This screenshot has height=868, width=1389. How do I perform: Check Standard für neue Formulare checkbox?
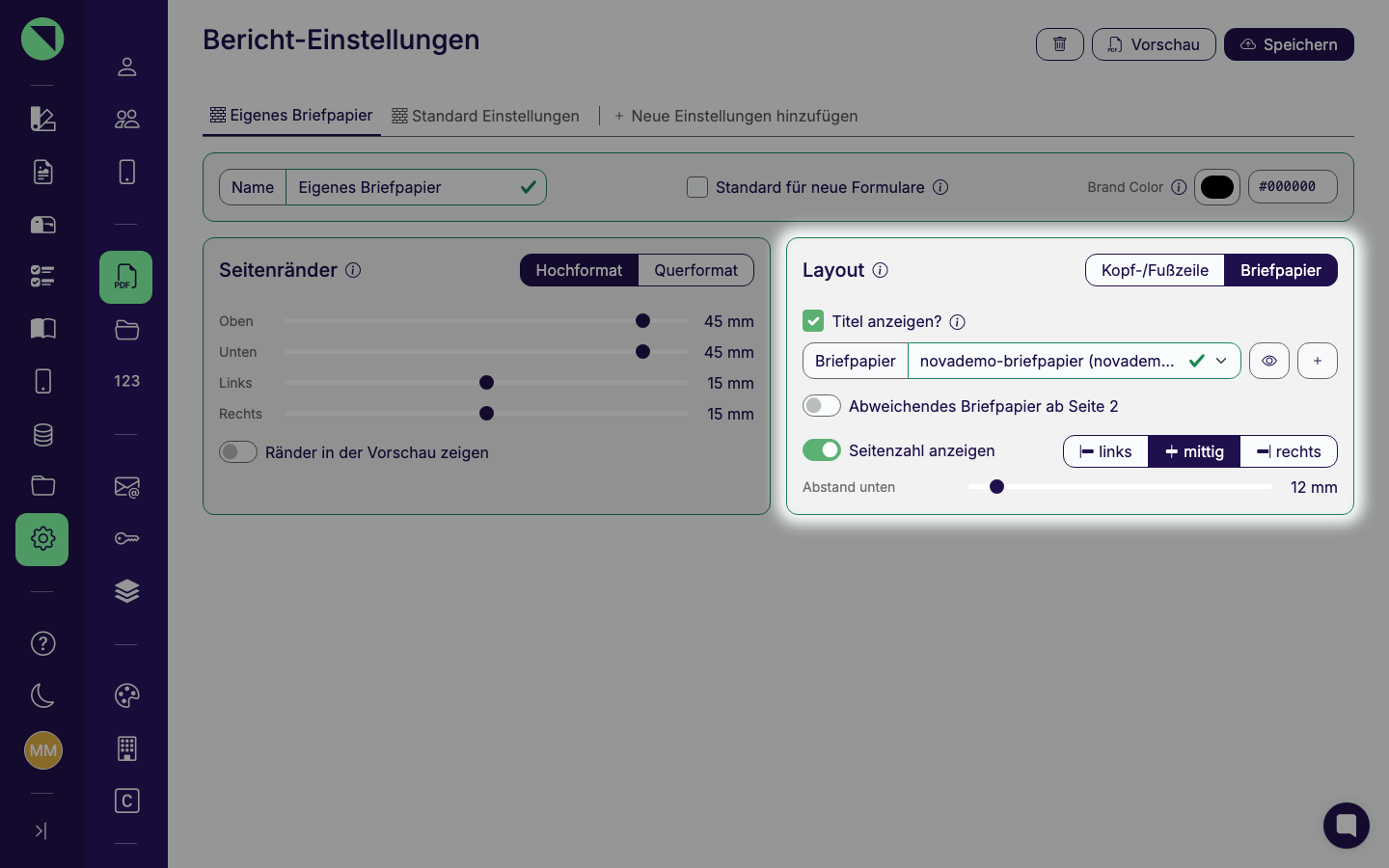697,187
